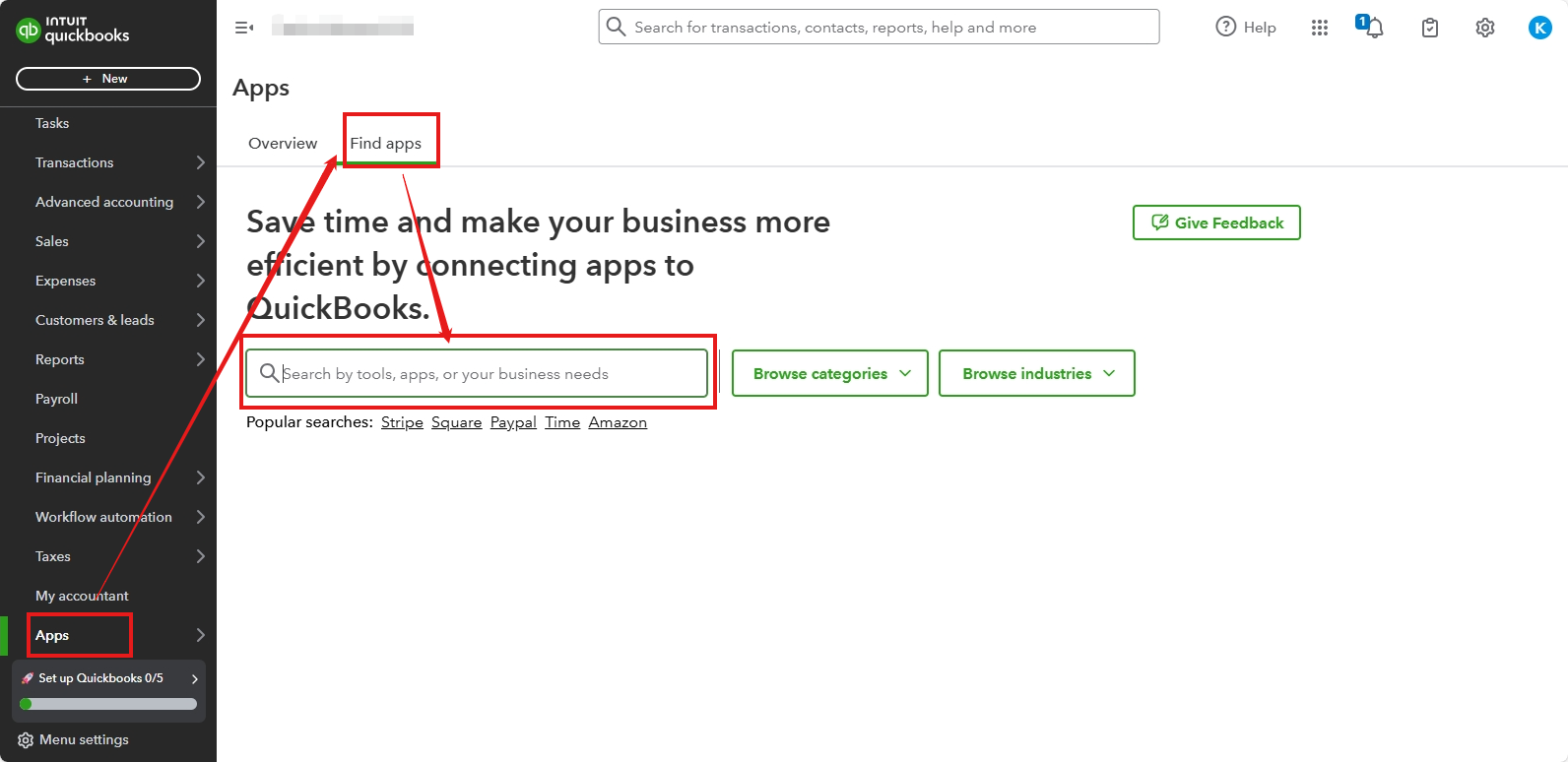Image resolution: width=1568 pixels, height=762 pixels.
Task: Expand the Transactions menu chevron
Action: coord(200,162)
